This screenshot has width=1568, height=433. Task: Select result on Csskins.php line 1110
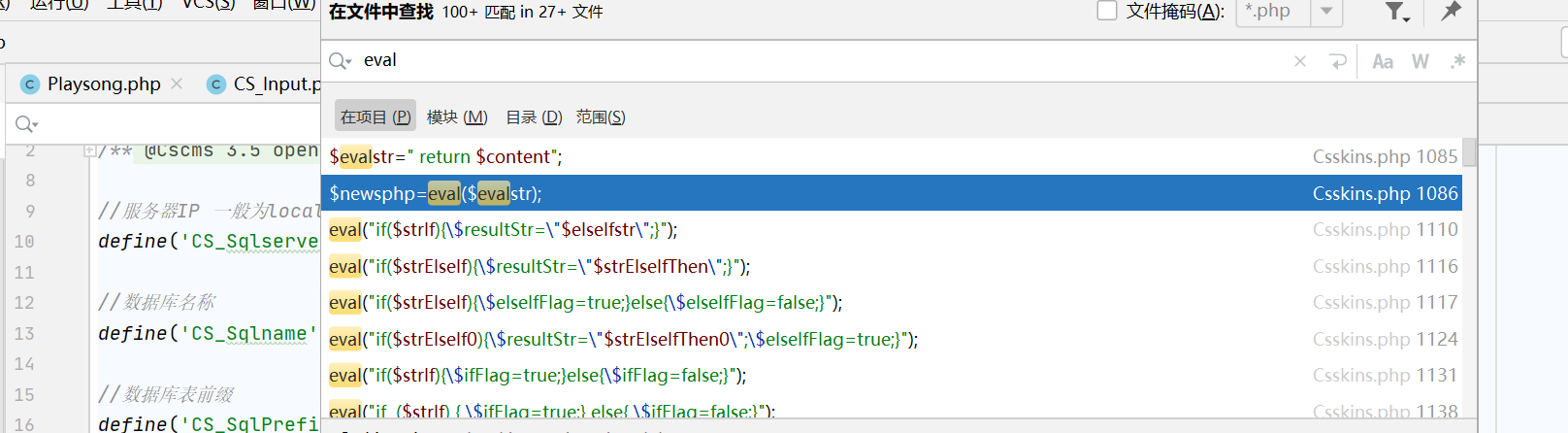tap(891, 229)
